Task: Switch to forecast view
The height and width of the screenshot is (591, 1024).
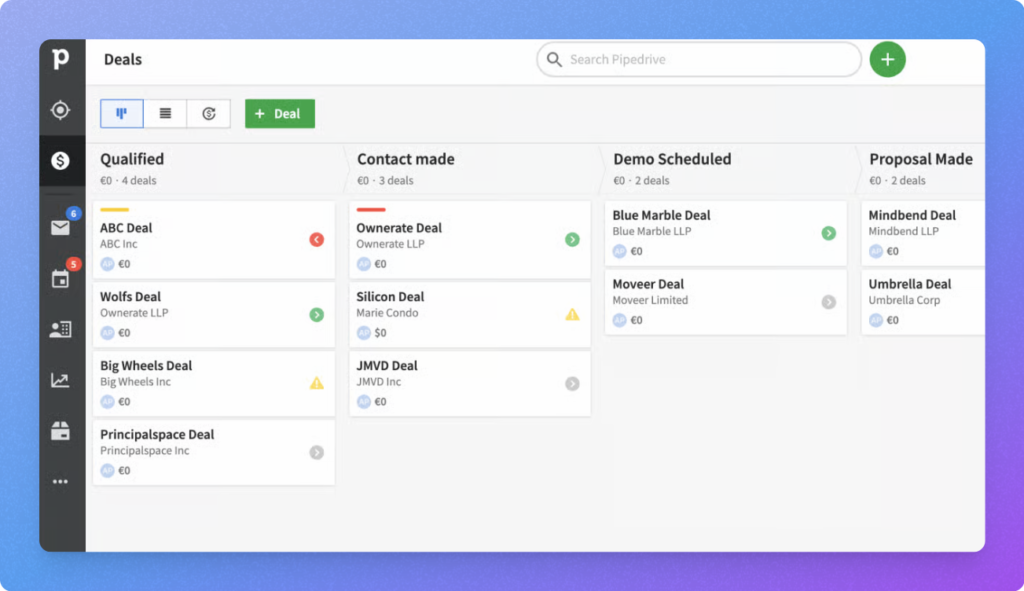Action: pos(208,114)
